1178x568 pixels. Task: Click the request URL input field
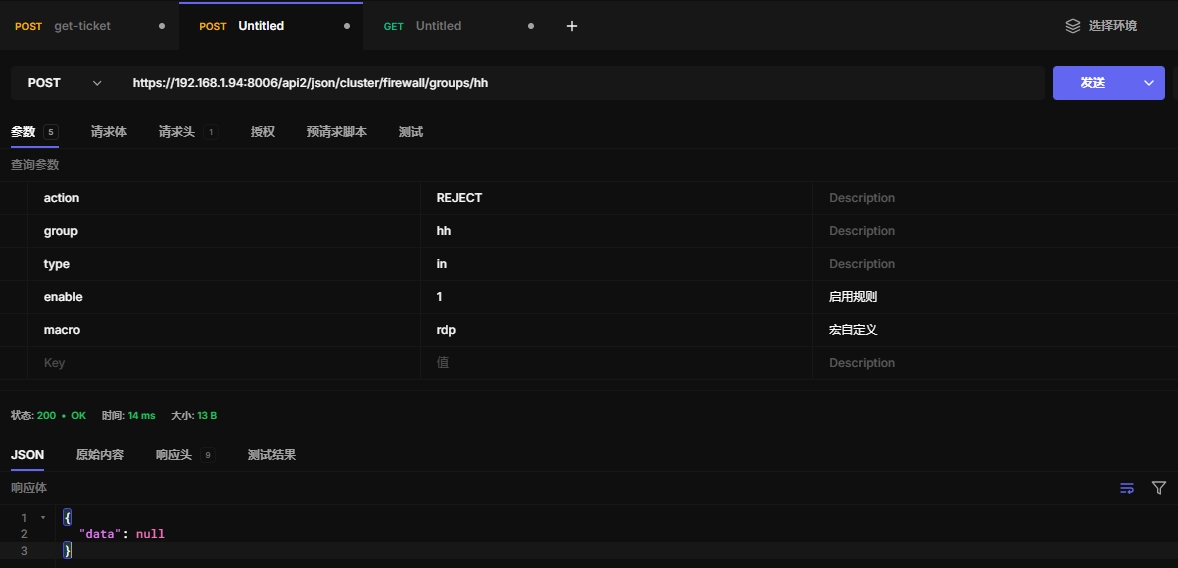[580, 83]
